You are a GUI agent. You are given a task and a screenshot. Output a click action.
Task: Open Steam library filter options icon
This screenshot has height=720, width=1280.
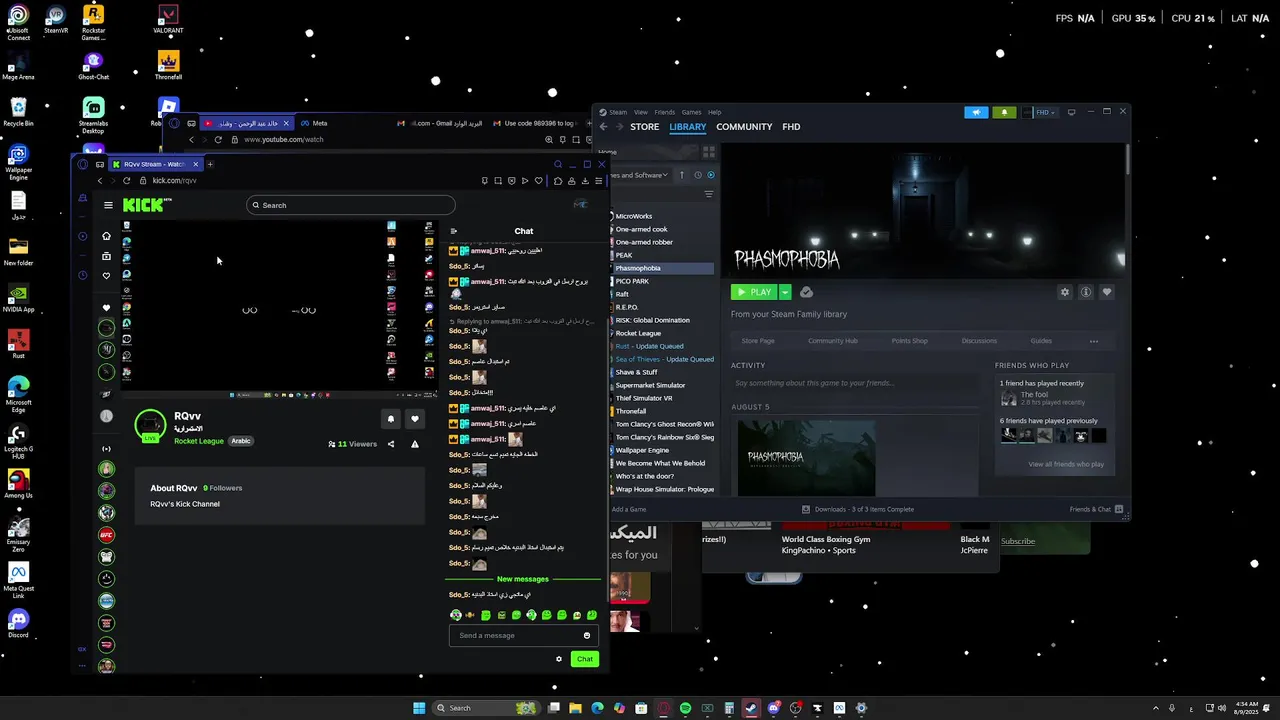coord(709,194)
